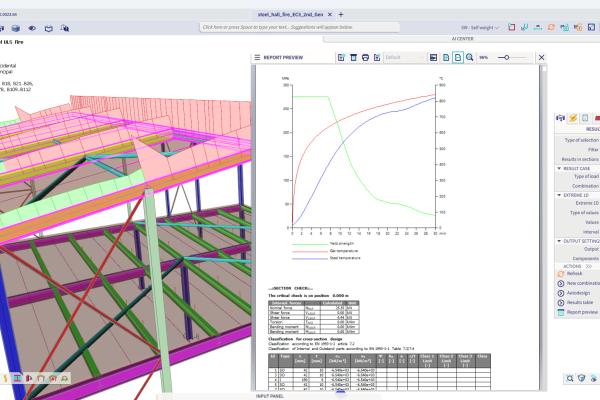Click the image view icon in Report Preview toolbar

pyautogui.click(x=434, y=57)
